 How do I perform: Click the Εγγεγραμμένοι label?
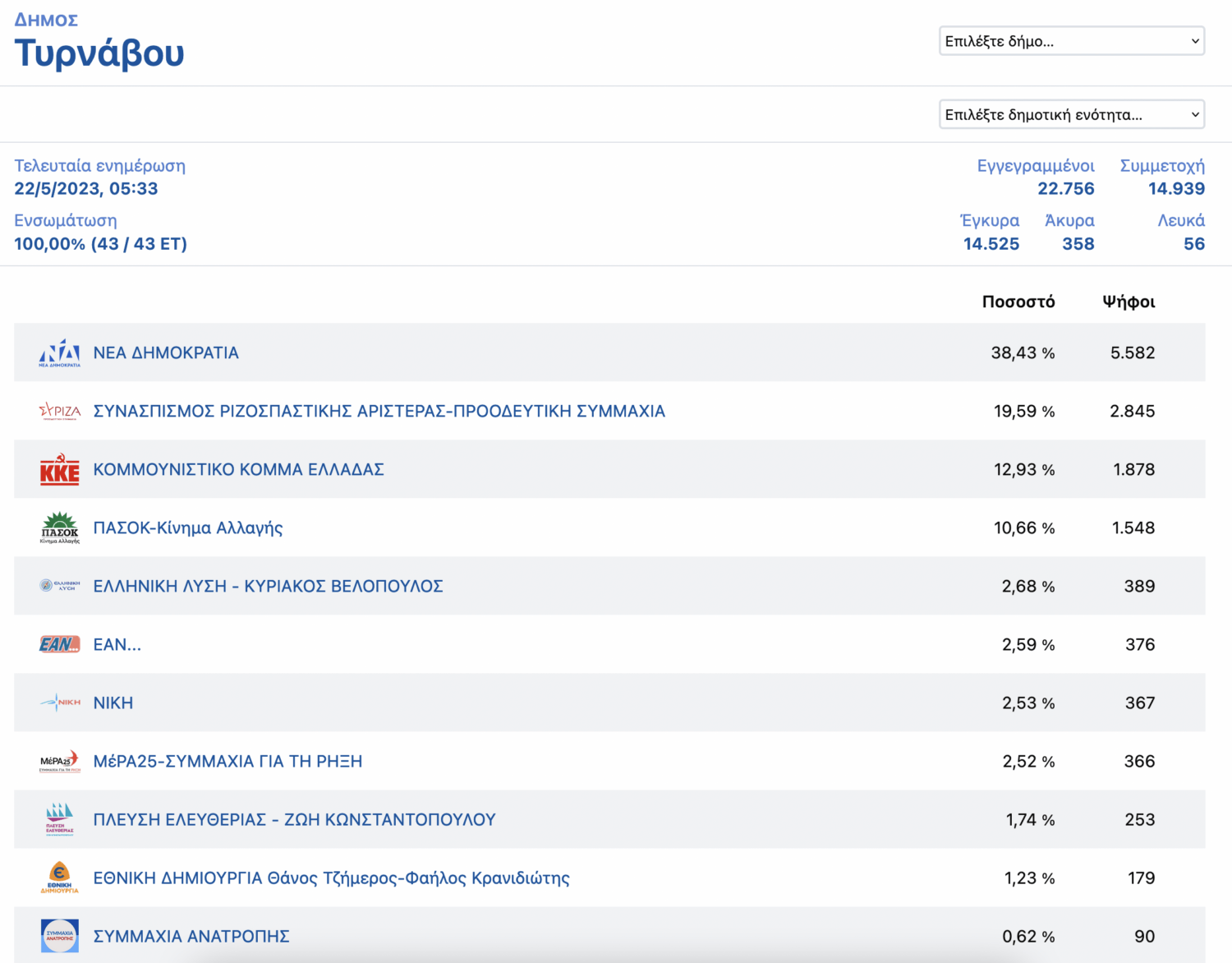point(1036,165)
